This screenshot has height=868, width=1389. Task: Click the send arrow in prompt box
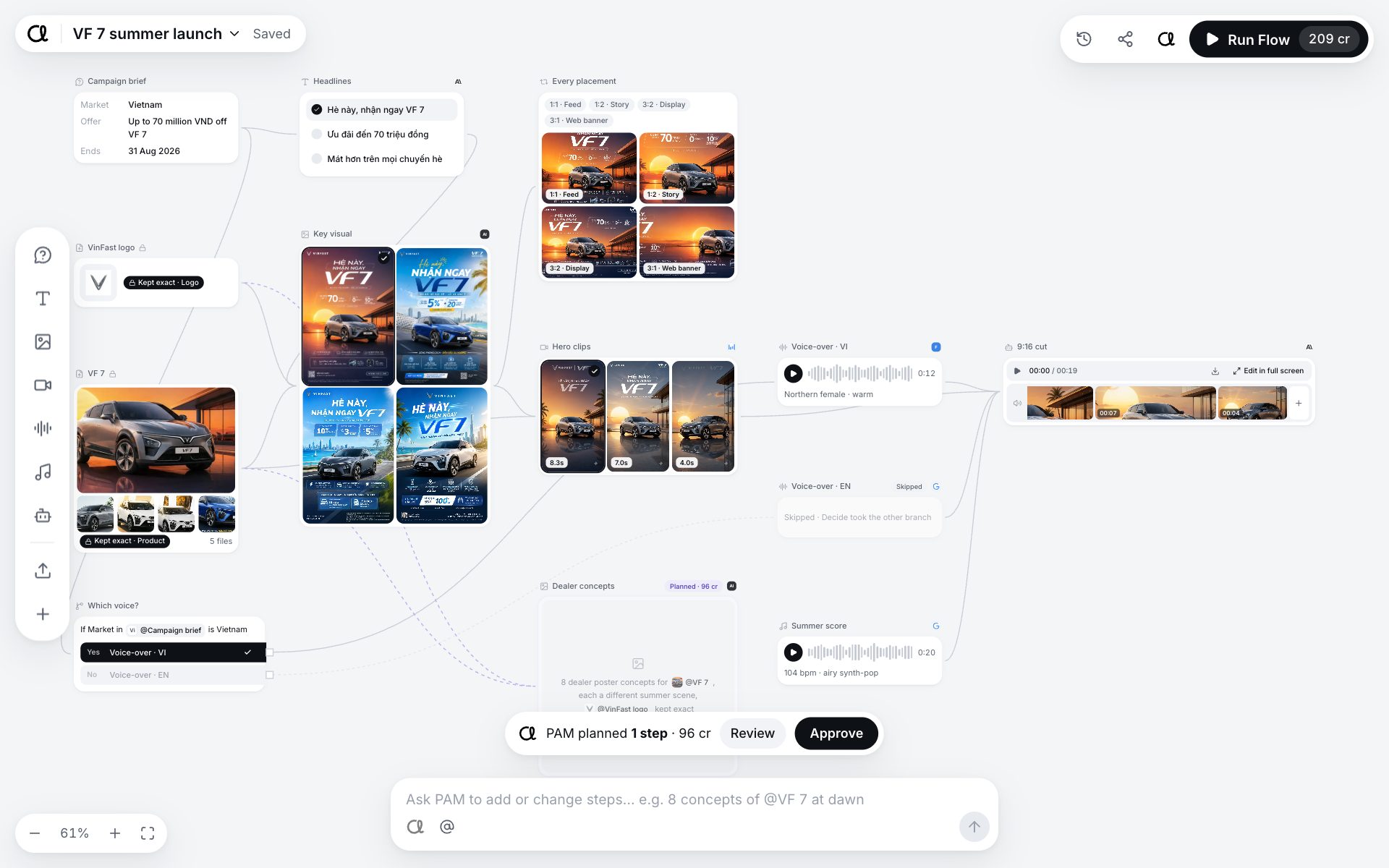pyautogui.click(x=974, y=826)
